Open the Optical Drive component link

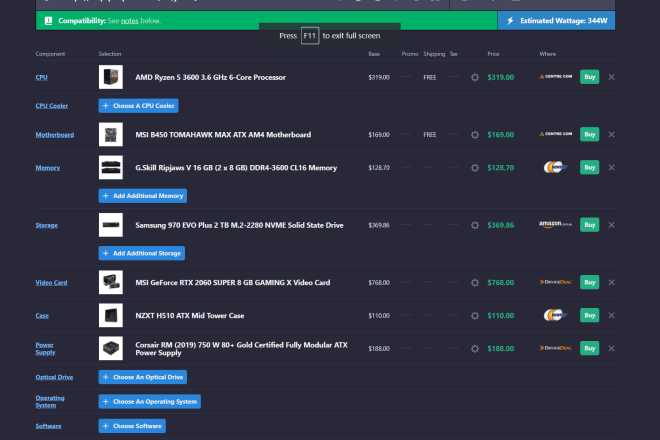(54, 377)
